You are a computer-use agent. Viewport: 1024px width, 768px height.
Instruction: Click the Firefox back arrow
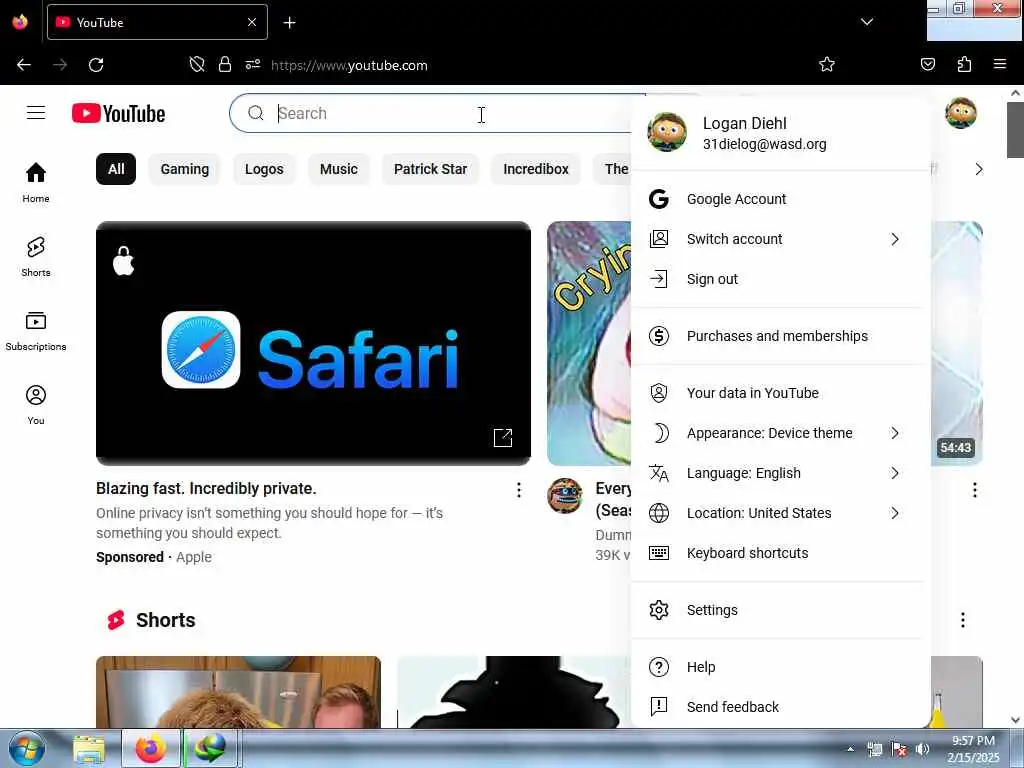pyautogui.click(x=24, y=65)
